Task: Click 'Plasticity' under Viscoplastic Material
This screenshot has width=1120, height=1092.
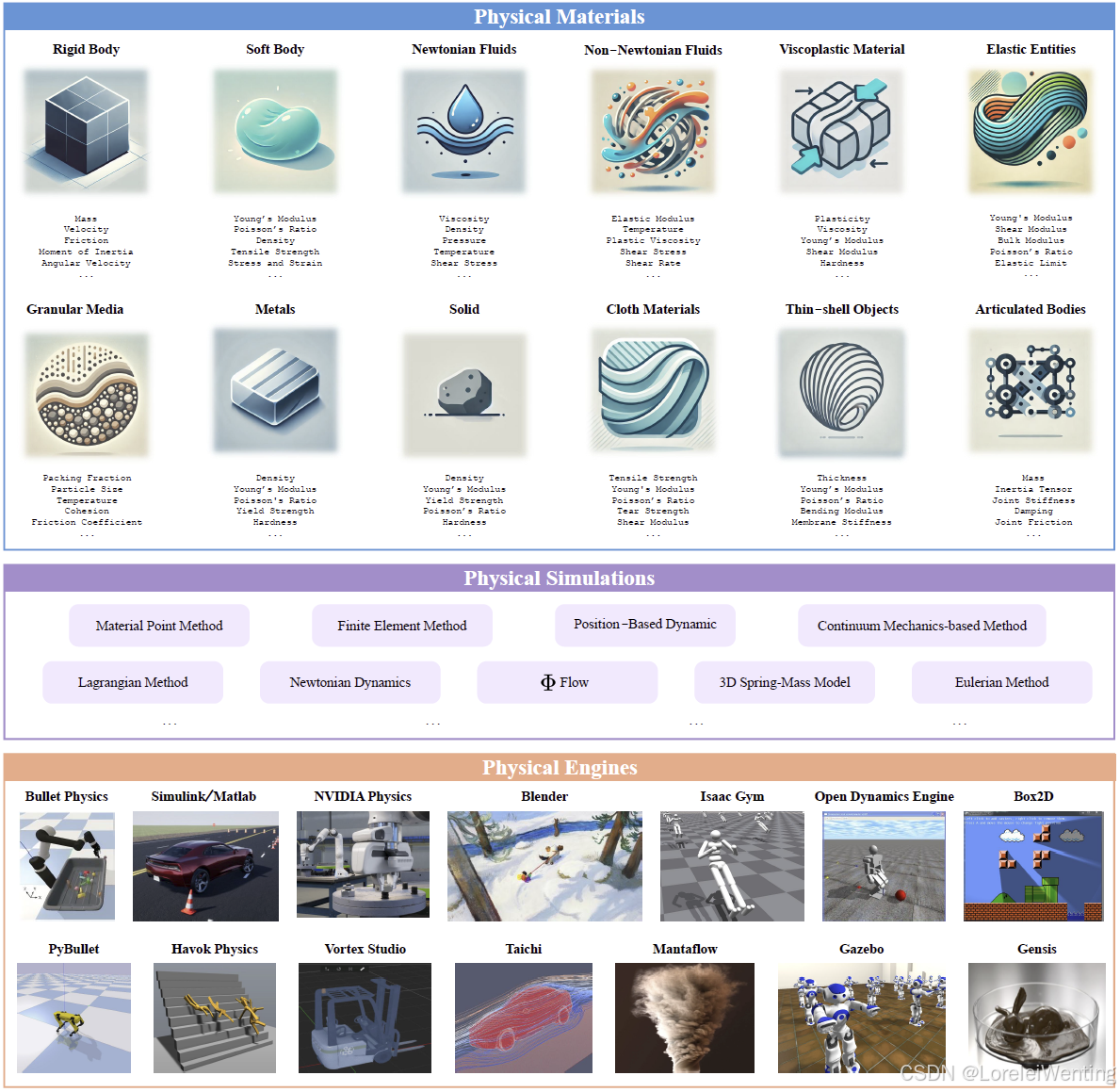Action: 842,219
